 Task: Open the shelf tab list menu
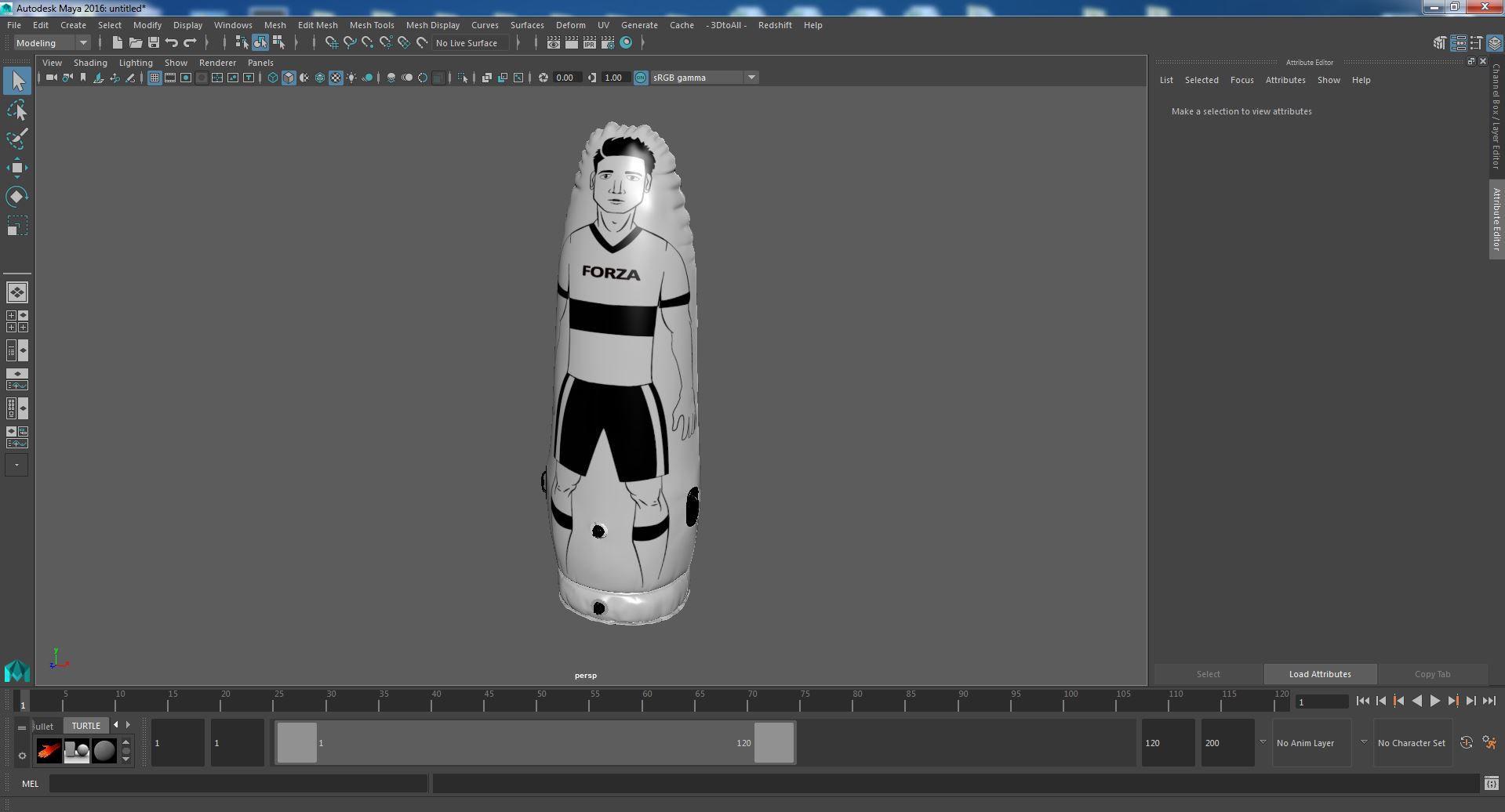tap(22, 727)
